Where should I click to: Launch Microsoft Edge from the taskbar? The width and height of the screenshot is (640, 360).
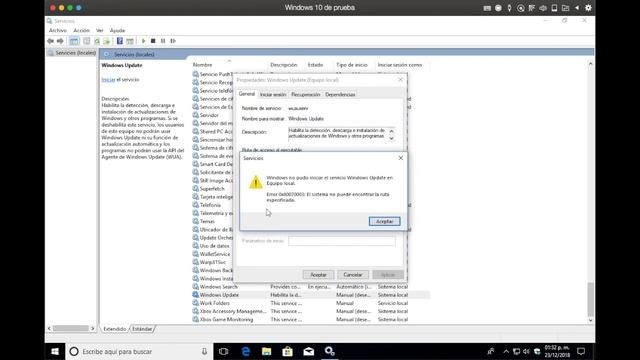246,351
